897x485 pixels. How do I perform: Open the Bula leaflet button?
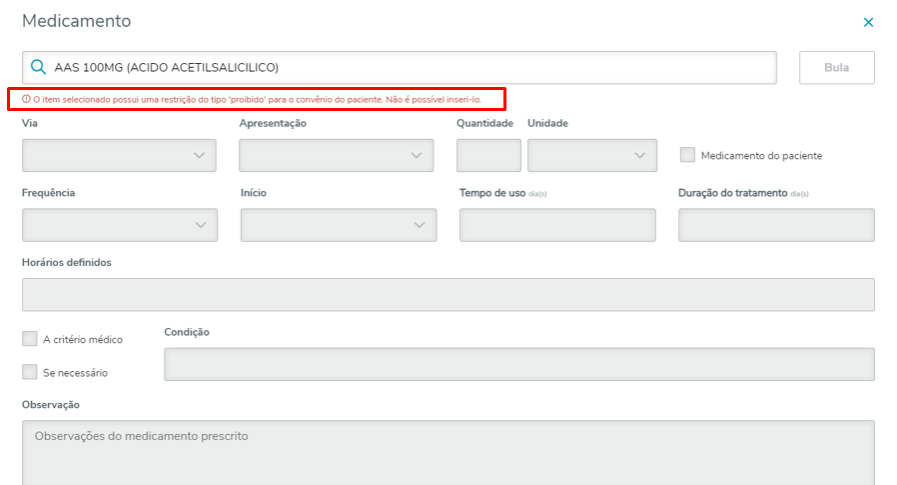[x=836, y=67]
